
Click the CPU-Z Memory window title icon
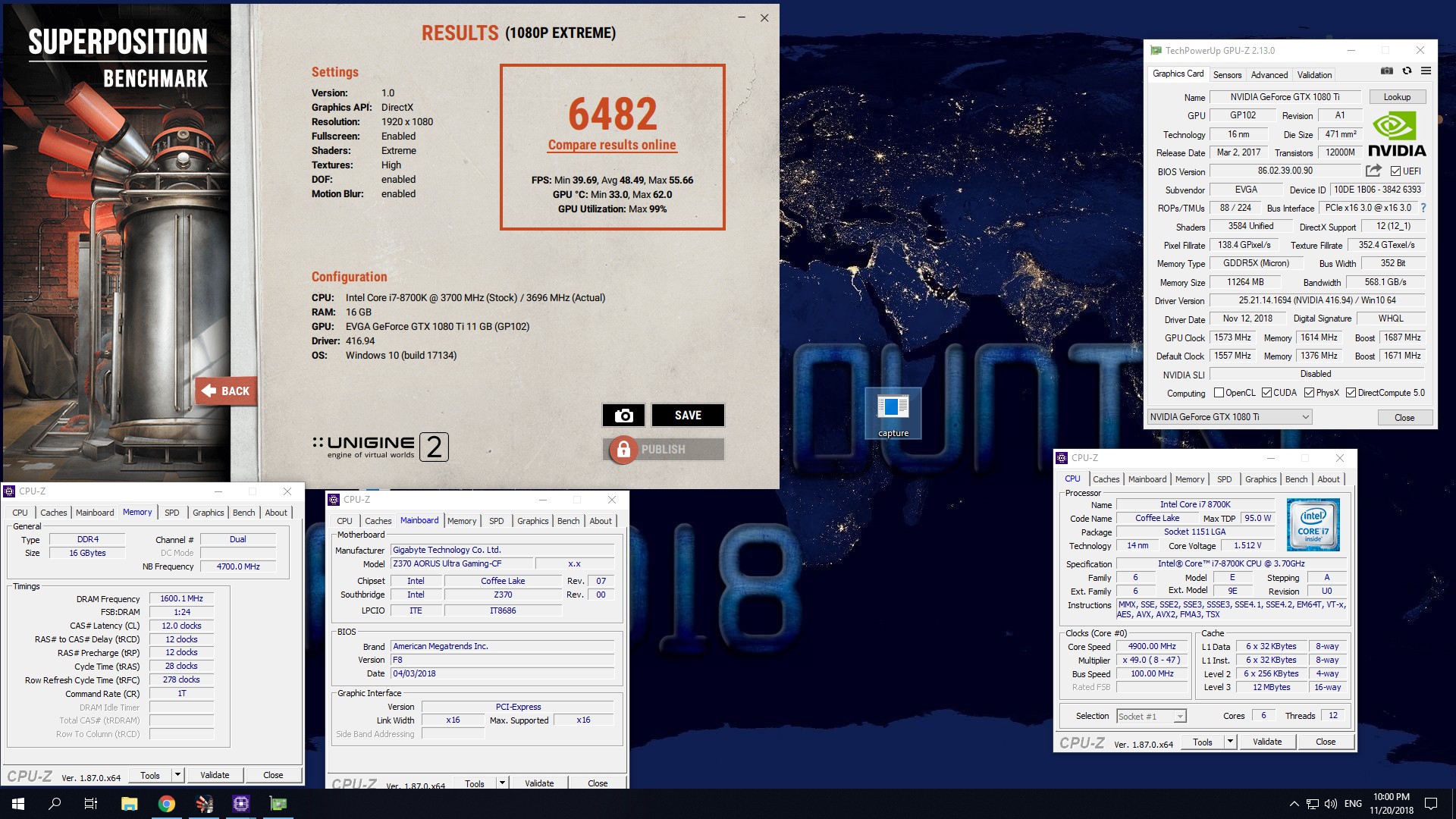(x=9, y=491)
